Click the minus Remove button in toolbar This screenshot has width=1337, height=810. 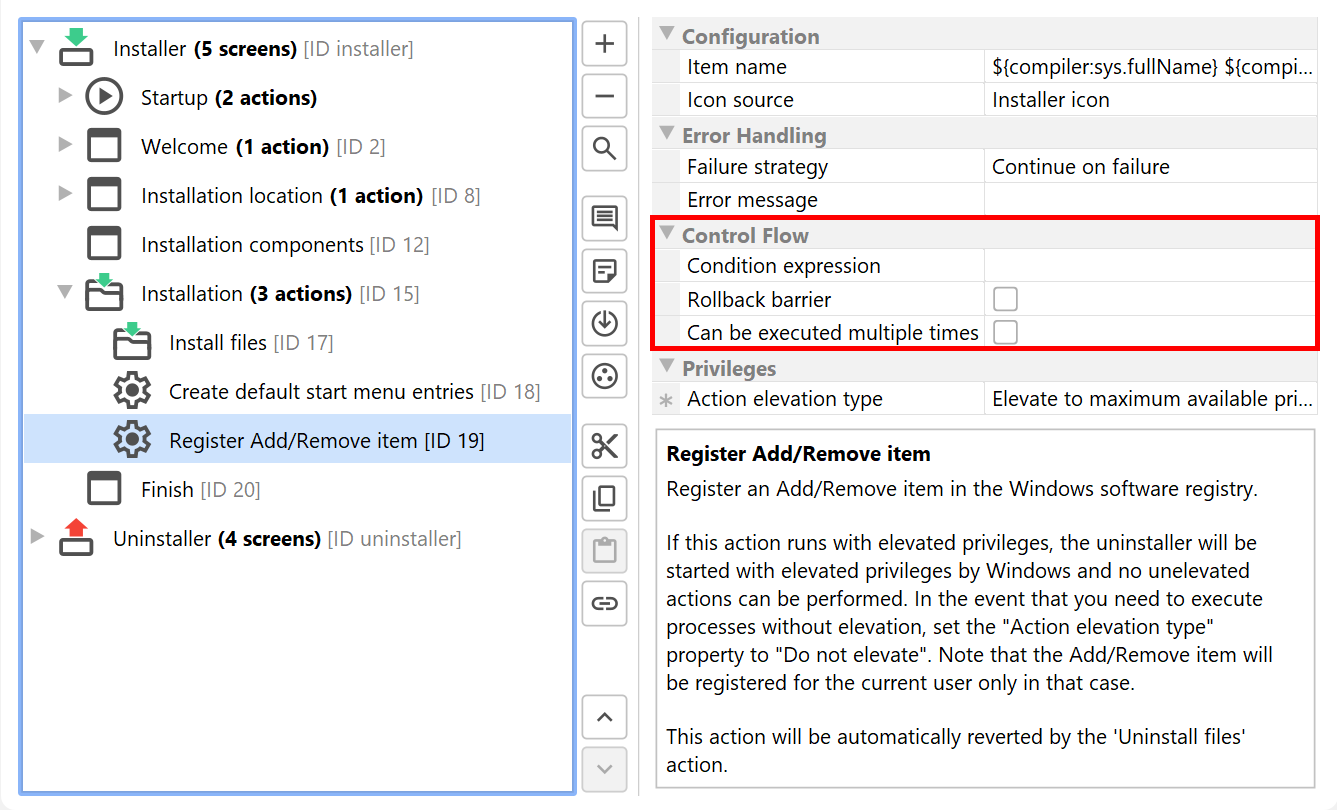point(604,97)
